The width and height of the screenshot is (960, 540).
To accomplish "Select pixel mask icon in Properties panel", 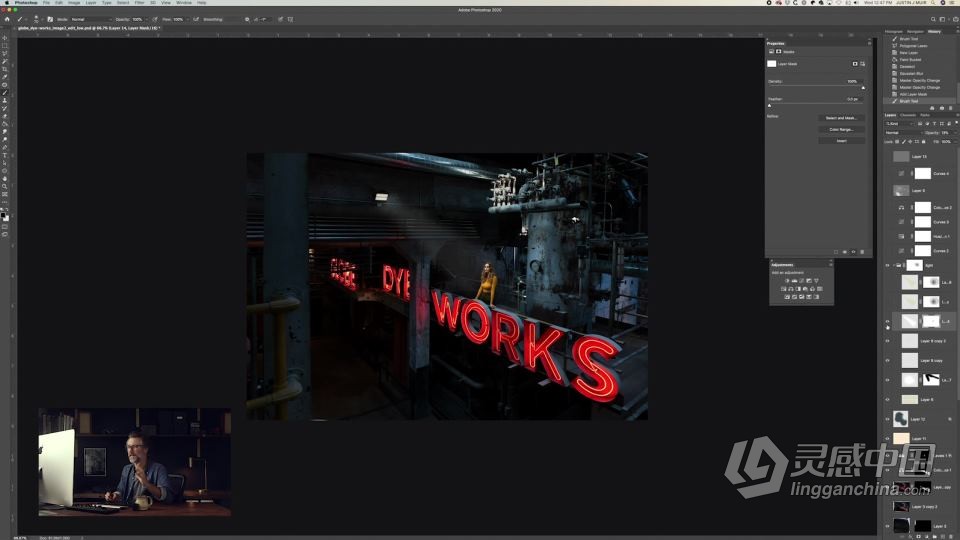I will click(x=855, y=64).
